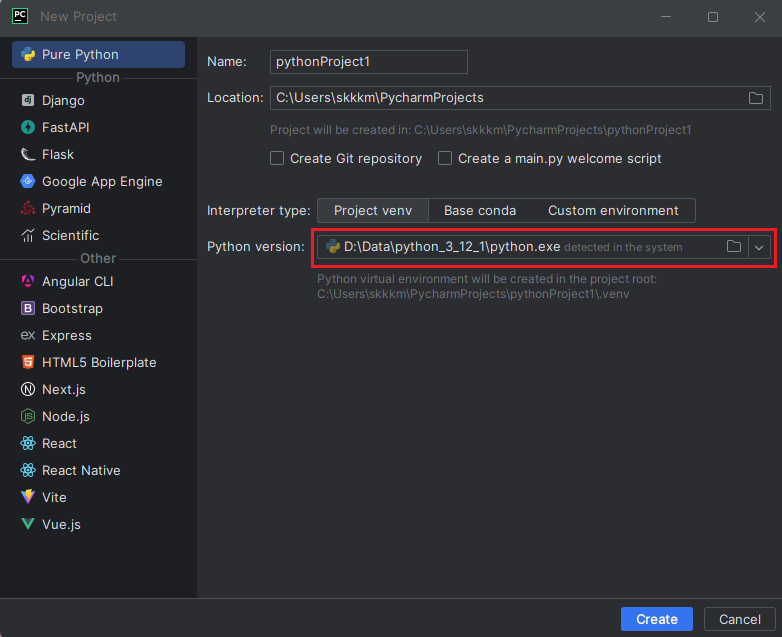This screenshot has height=637, width=782.
Task: Click the Next.js list label
Action: point(64,390)
